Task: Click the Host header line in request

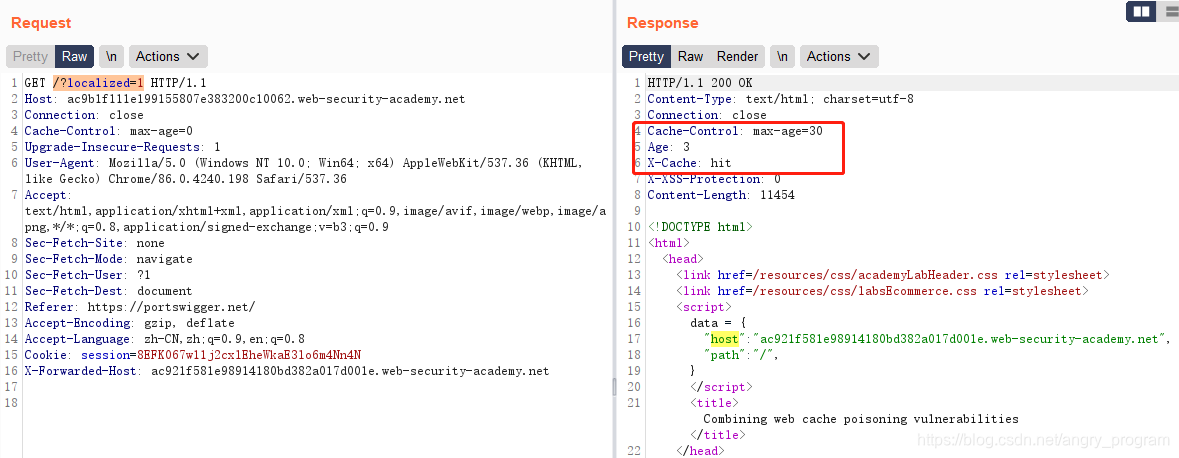Action: (244, 99)
